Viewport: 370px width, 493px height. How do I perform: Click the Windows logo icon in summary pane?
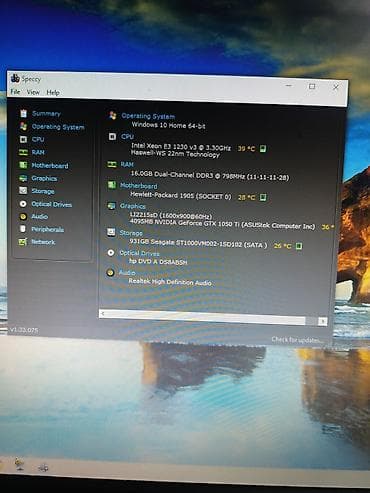(113, 116)
